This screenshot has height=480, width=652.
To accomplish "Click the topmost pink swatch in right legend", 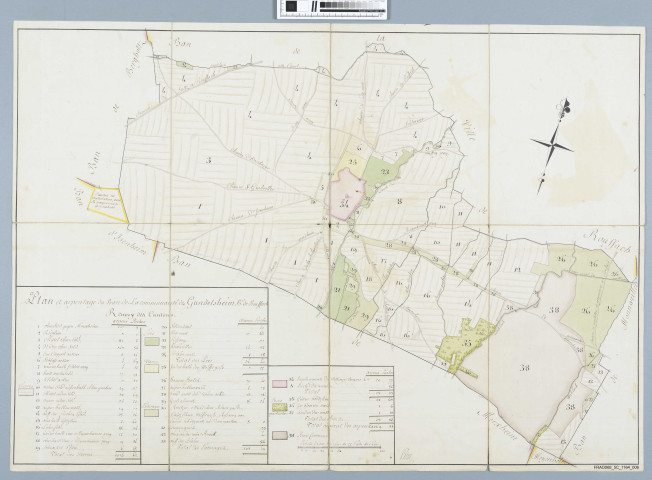I will (x=279, y=381).
